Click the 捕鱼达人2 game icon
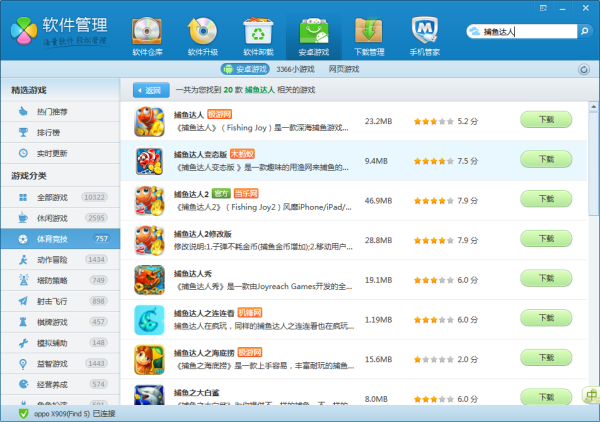The image size is (600, 422). [149, 201]
